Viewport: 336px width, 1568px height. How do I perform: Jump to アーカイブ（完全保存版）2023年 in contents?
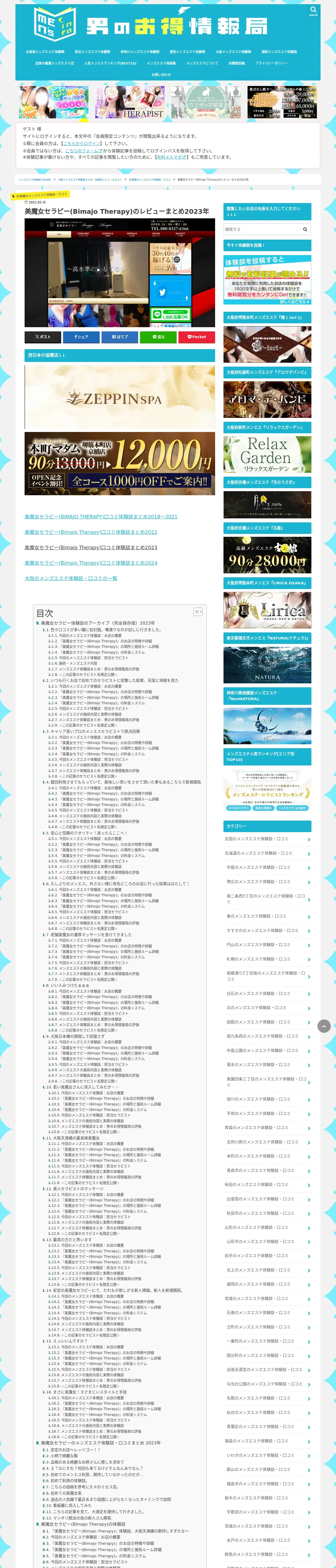(x=98, y=623)
